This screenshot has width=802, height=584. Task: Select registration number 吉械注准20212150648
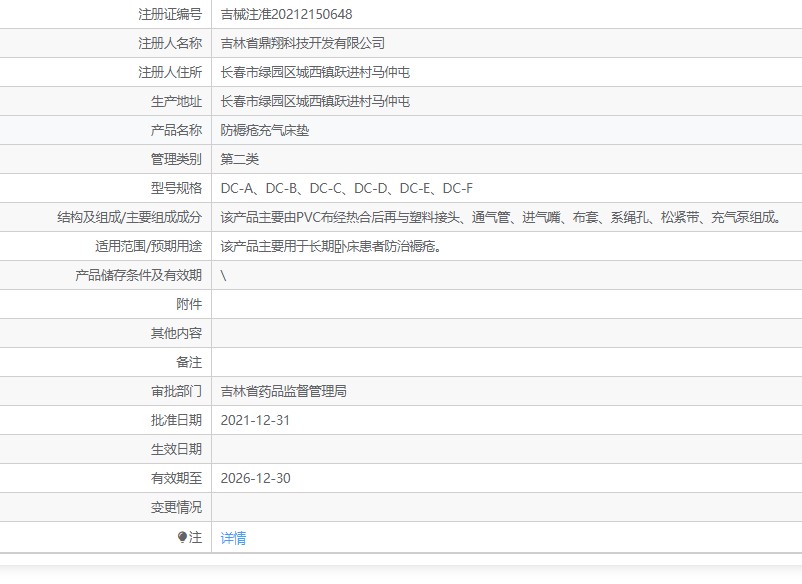[x=286, y=14]
